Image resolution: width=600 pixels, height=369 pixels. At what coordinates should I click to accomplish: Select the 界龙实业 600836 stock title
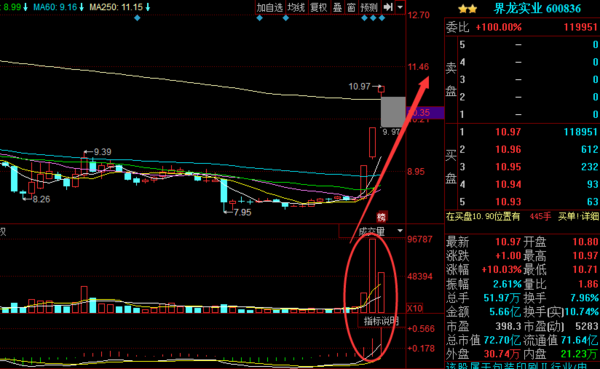click(538, 8)
